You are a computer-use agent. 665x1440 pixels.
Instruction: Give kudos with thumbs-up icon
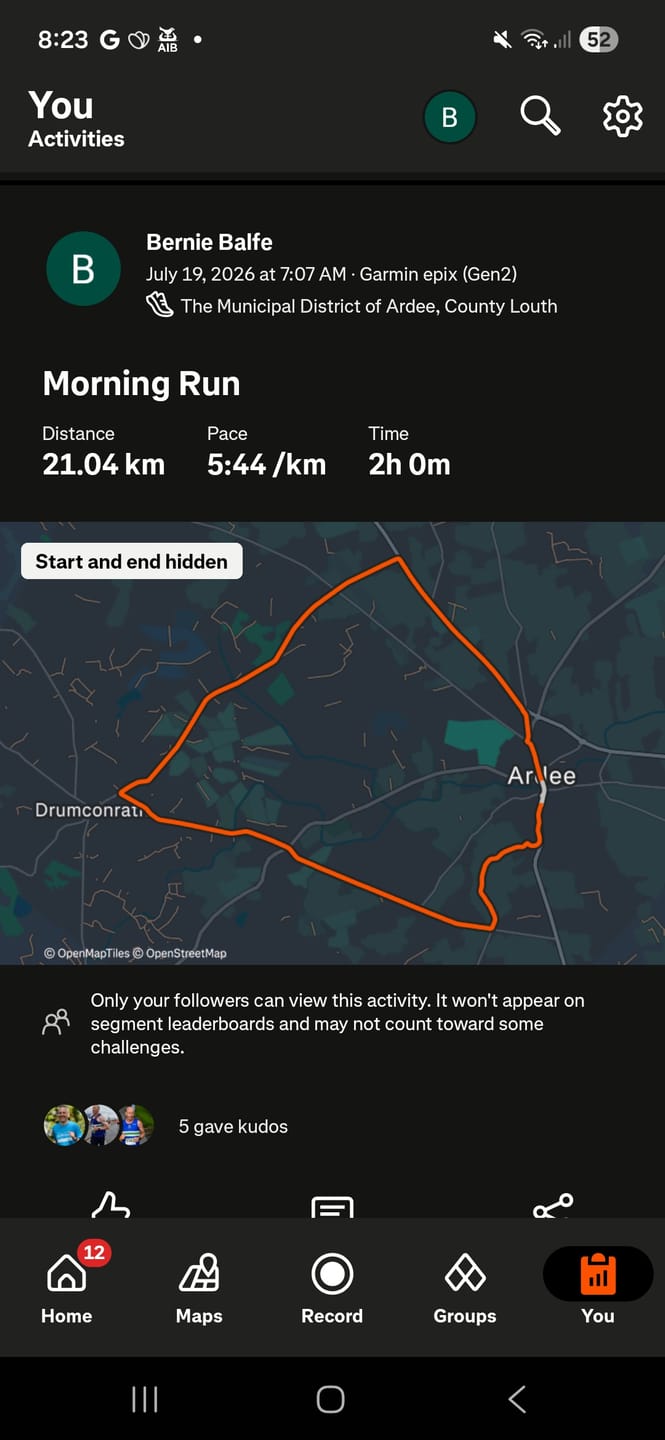(x=111, y=1205)
